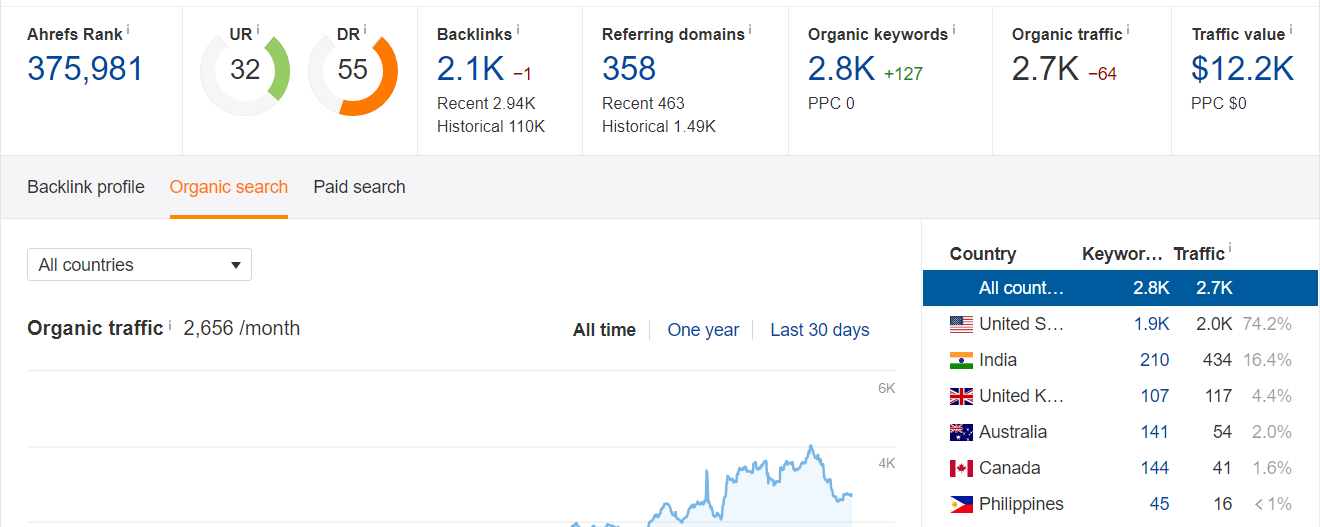
Task: Click the organic traffic line chart peak
Action: click(810, 447)
